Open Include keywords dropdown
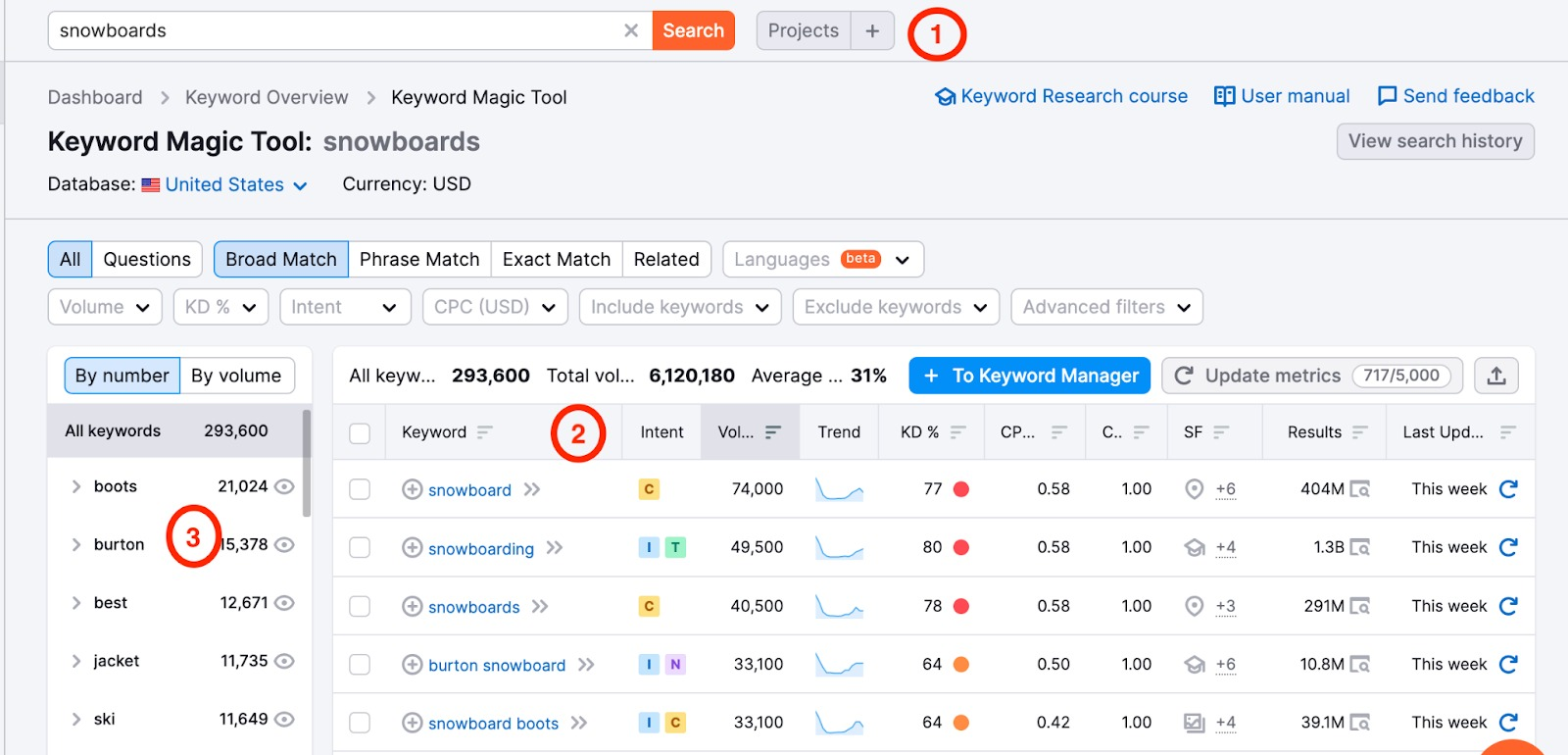The width and height of the screenshot is (1568, 755). (x=680, y=307)
